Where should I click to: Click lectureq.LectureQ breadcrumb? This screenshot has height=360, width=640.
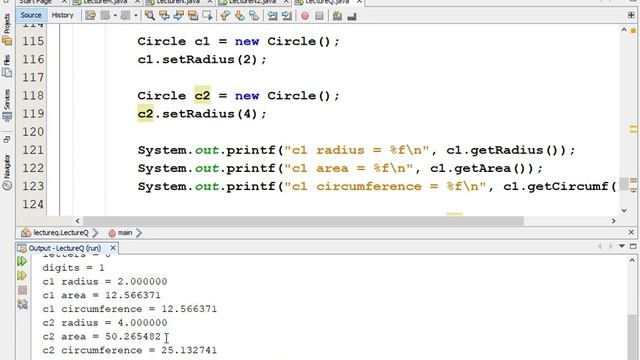coord(60,233)
